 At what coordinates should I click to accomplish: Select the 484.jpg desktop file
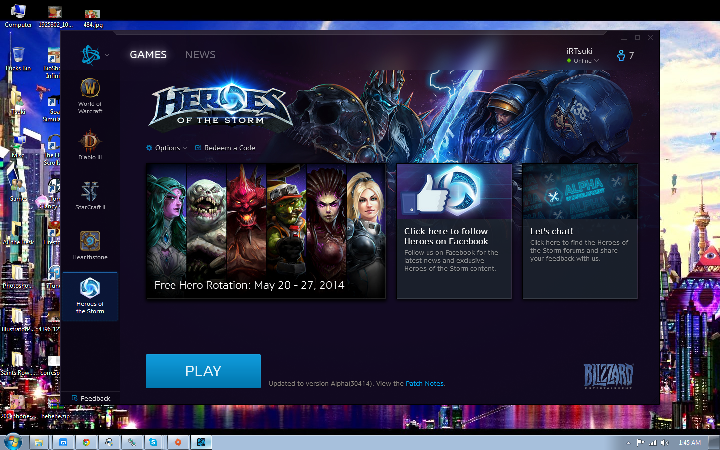coord(93,17)
